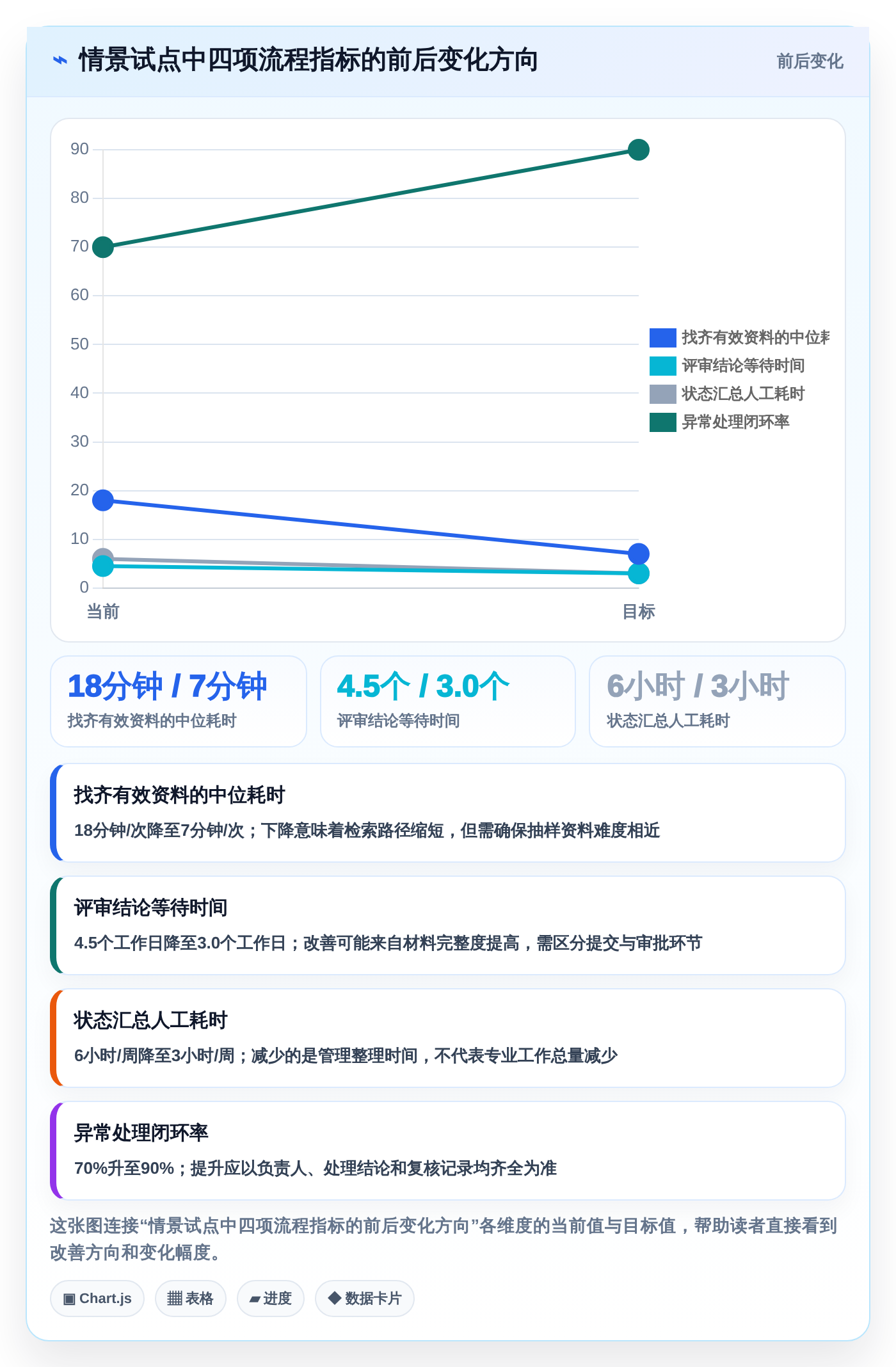Image resolution: width=896 pixels, height=1367 pixels.
Task: Select the 状态汇总人工耗时 detail card
Action: [x=448, y=1038]
